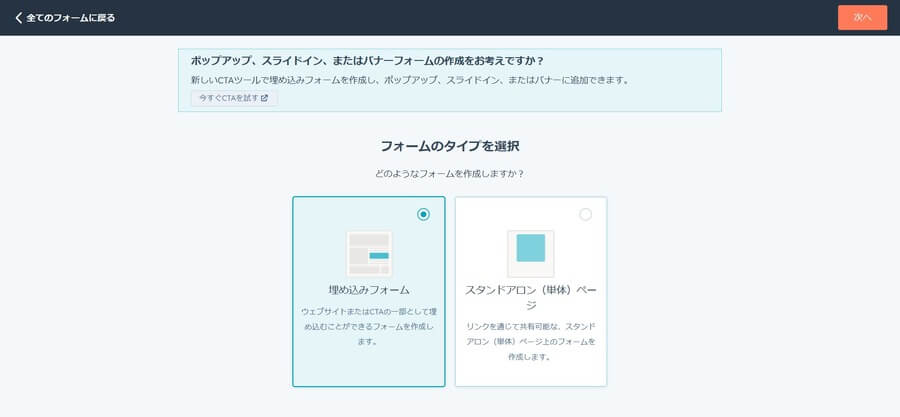Click the standalone description starting リンクを通じて共有可能な
This screenshot has width=900, height=417.
tap(531, 341)
